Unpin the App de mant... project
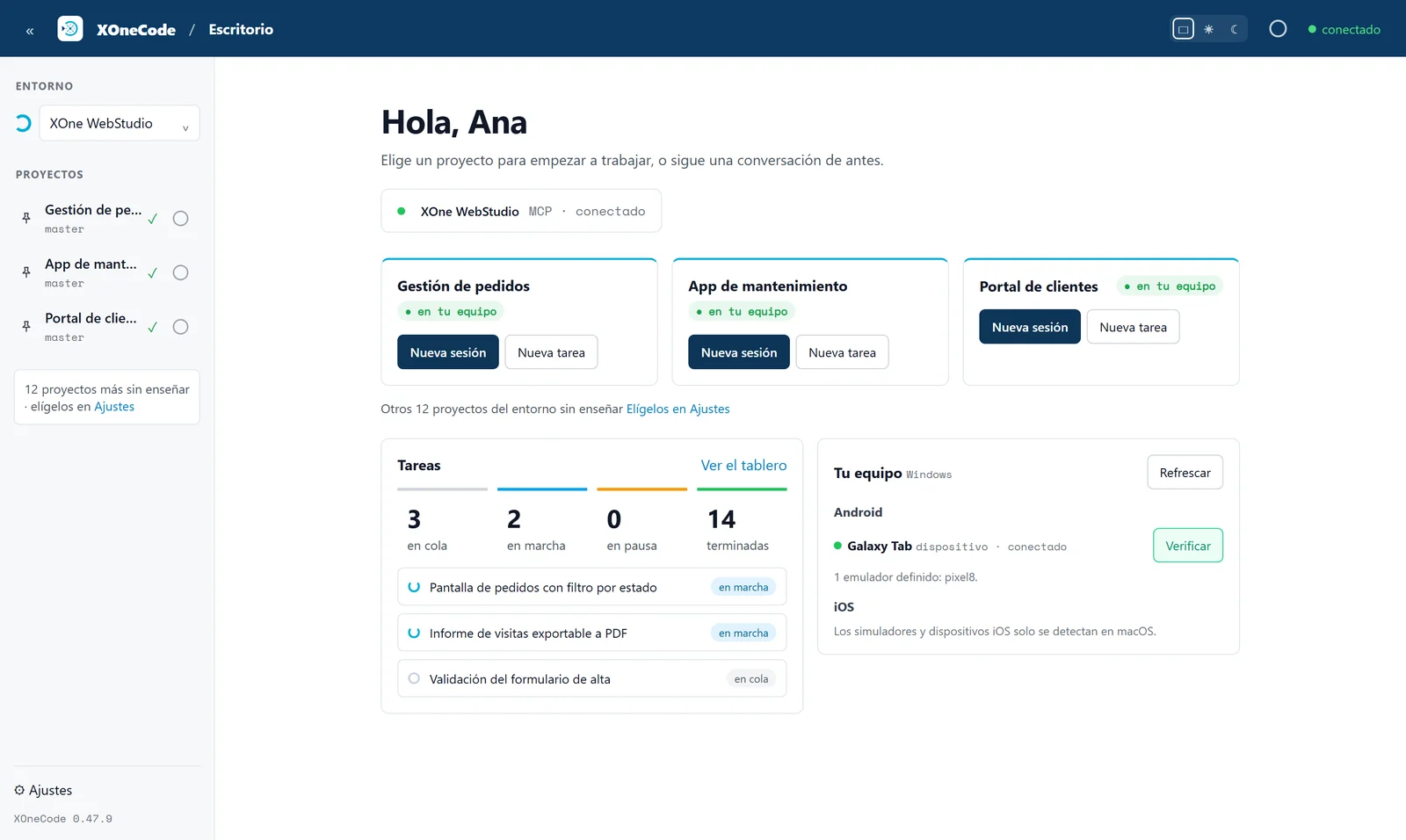This screenshot has height=840, width=1406. 26,272
